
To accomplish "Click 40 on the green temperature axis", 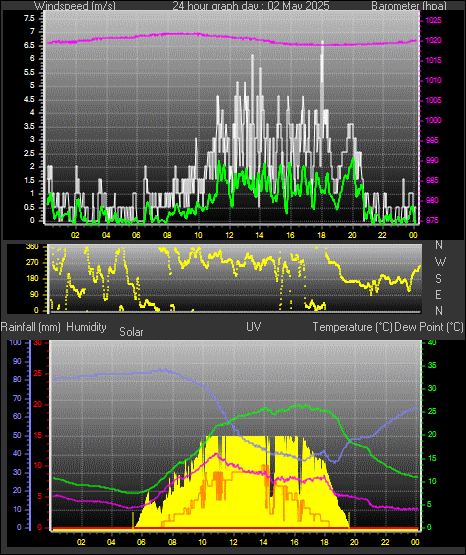I will (432, 342).
